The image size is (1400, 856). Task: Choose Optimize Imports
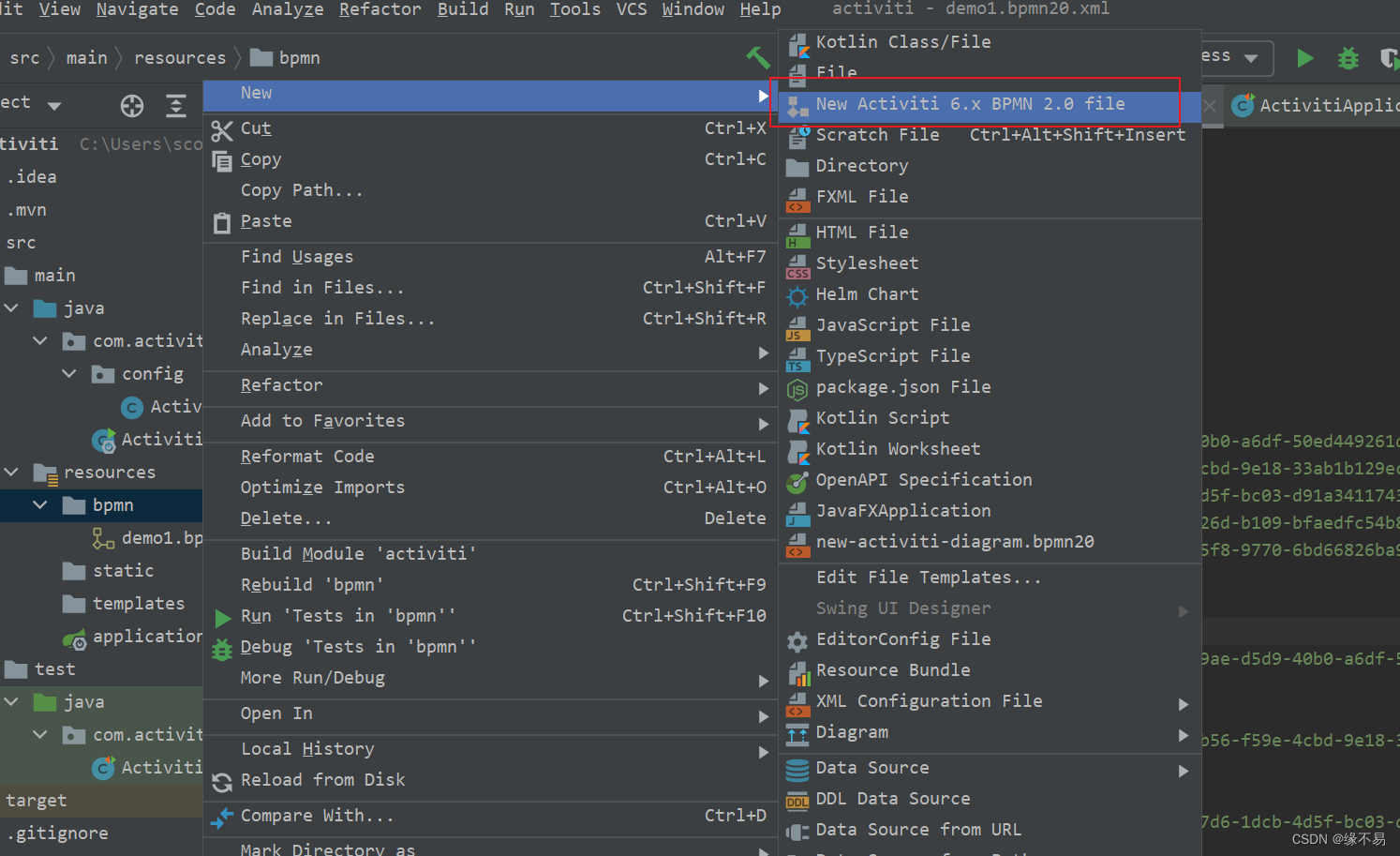(x=489, y=488)
